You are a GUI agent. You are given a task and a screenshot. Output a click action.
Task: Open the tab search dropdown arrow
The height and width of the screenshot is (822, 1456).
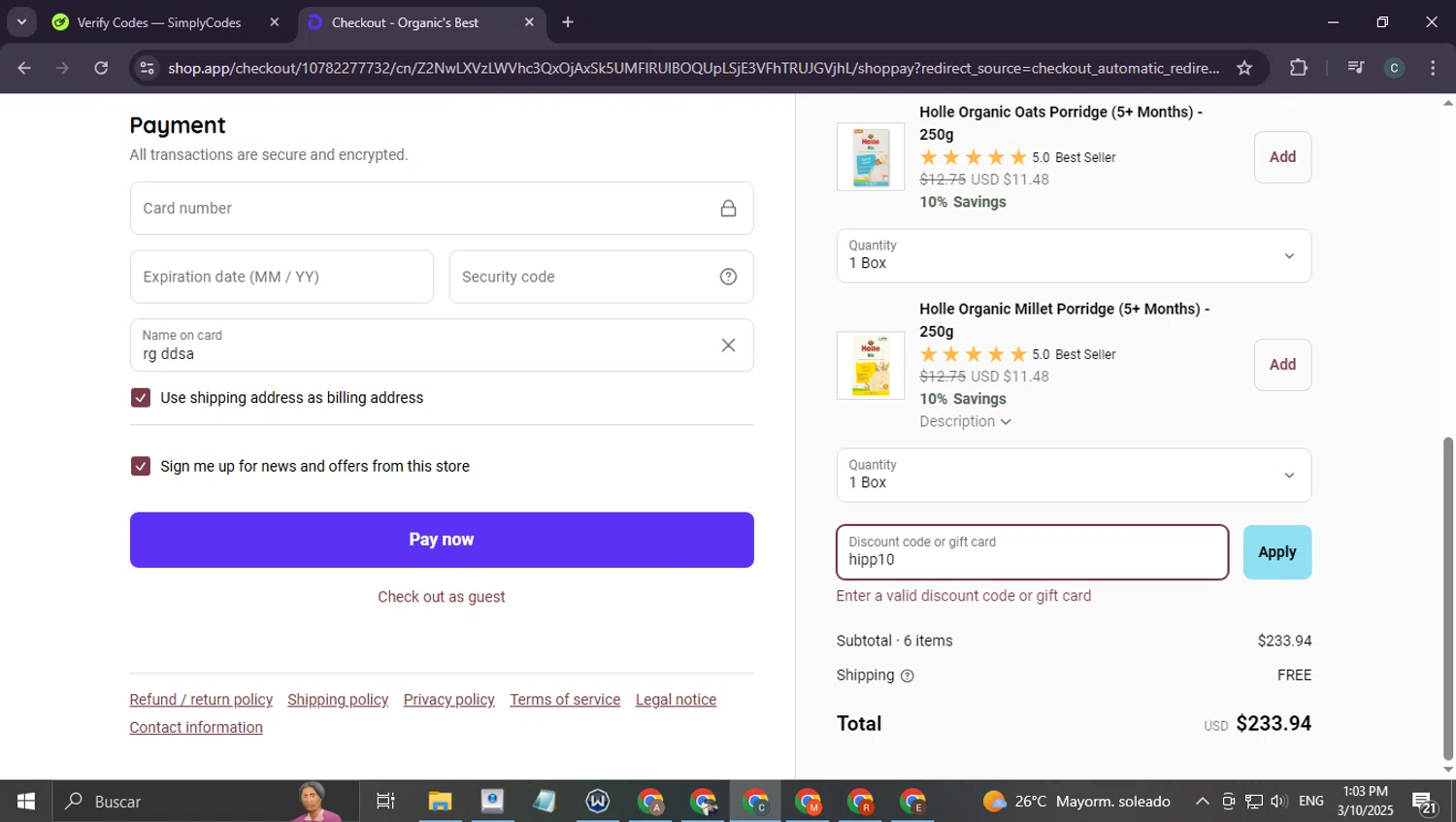[x=21, y=21]
